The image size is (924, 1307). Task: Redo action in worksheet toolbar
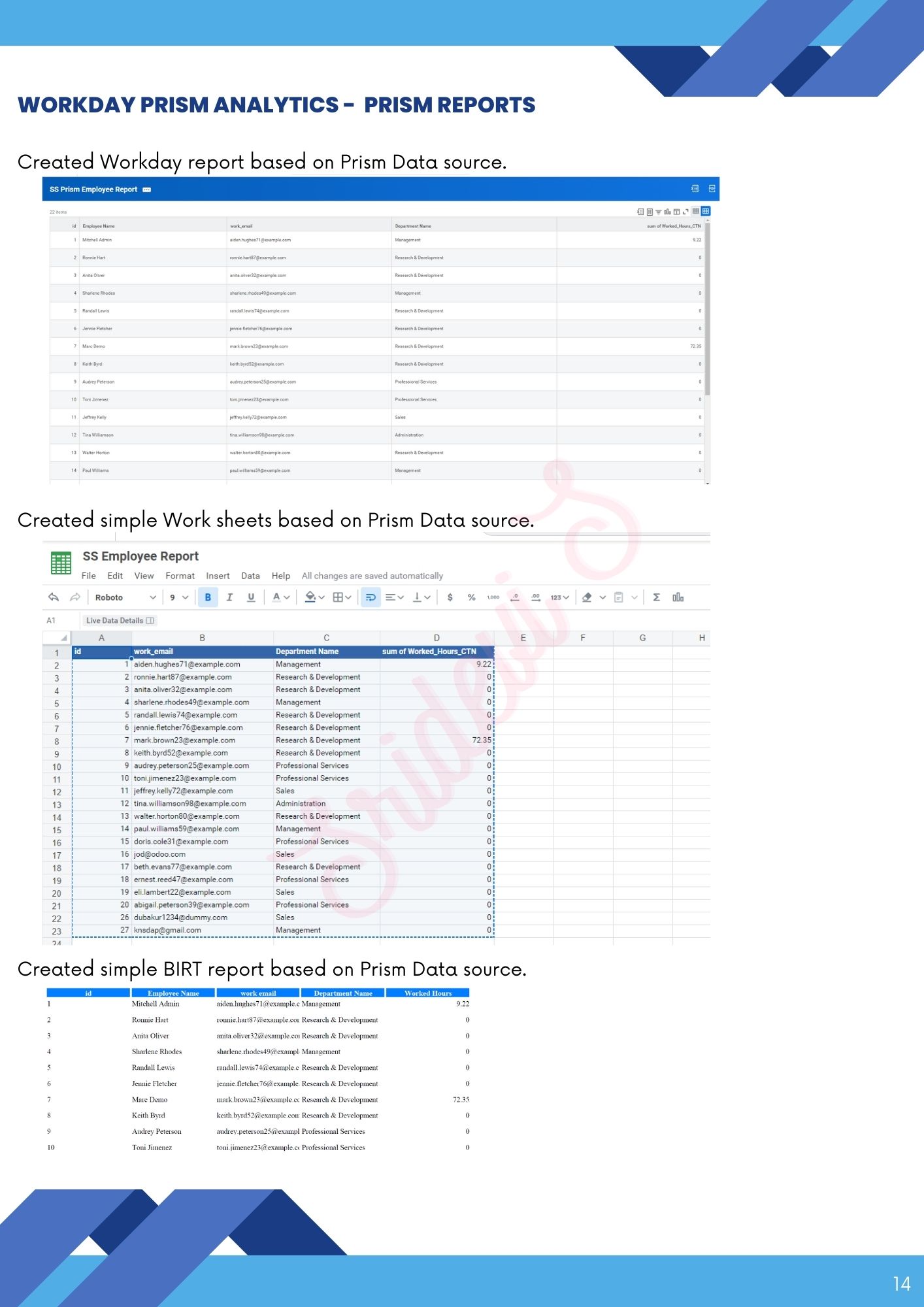tap(75, 597)
